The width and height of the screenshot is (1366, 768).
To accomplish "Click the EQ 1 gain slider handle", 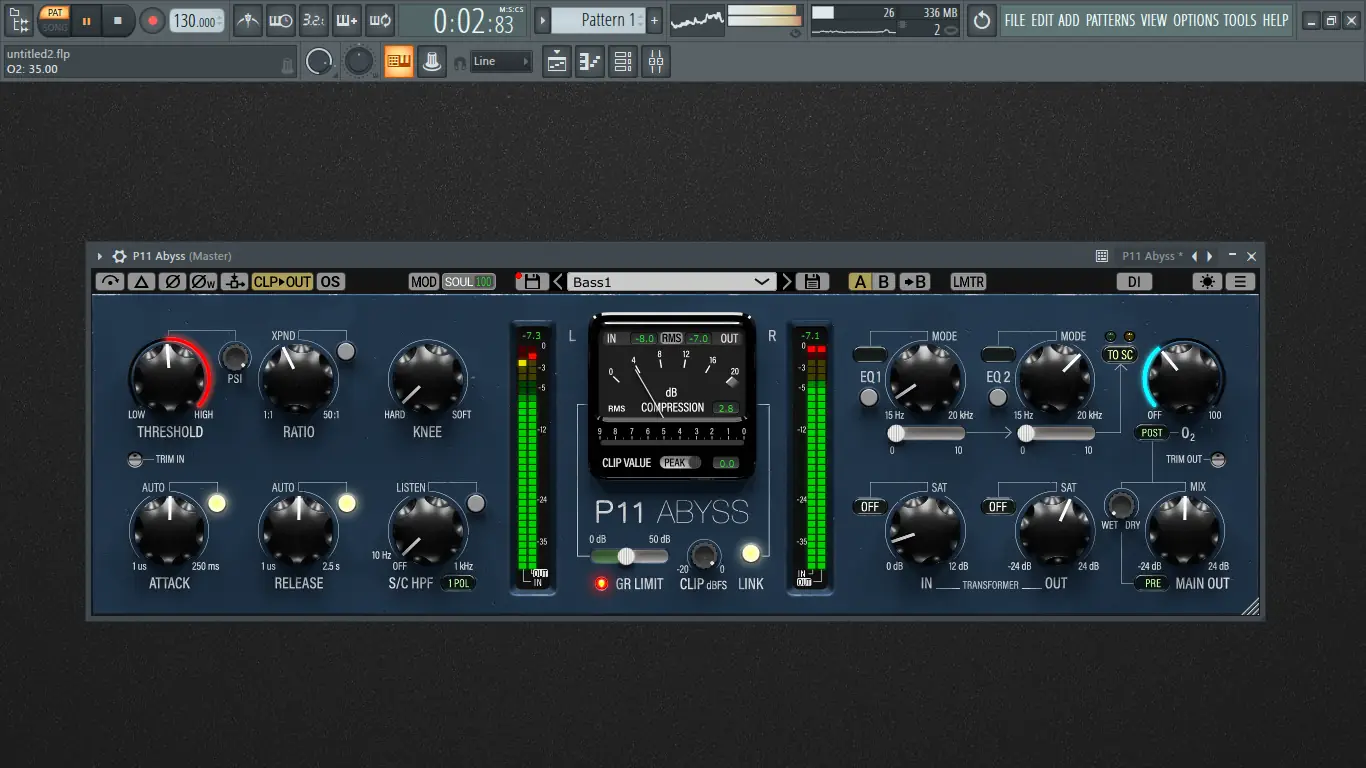I will [x=897, y=433].
